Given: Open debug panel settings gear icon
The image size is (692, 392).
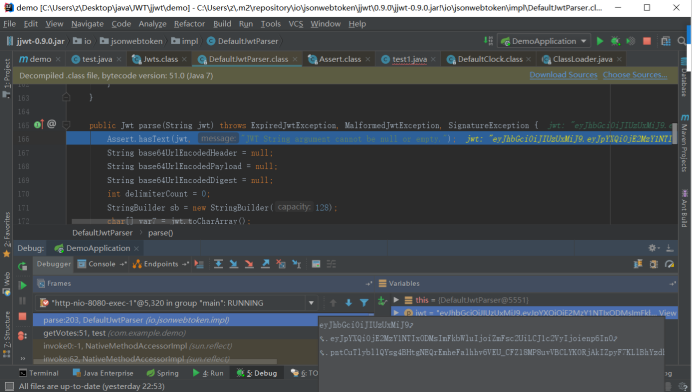Looking at the screenshot, I should point(653,248).
